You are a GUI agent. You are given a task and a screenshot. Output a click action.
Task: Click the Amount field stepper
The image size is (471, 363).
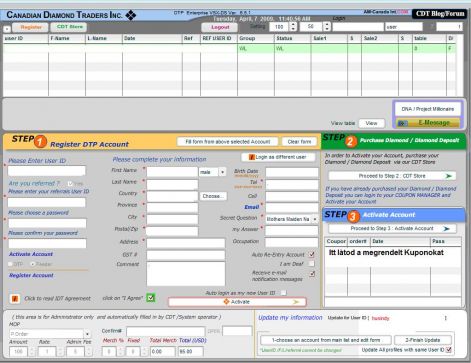[x=32, y=352]
